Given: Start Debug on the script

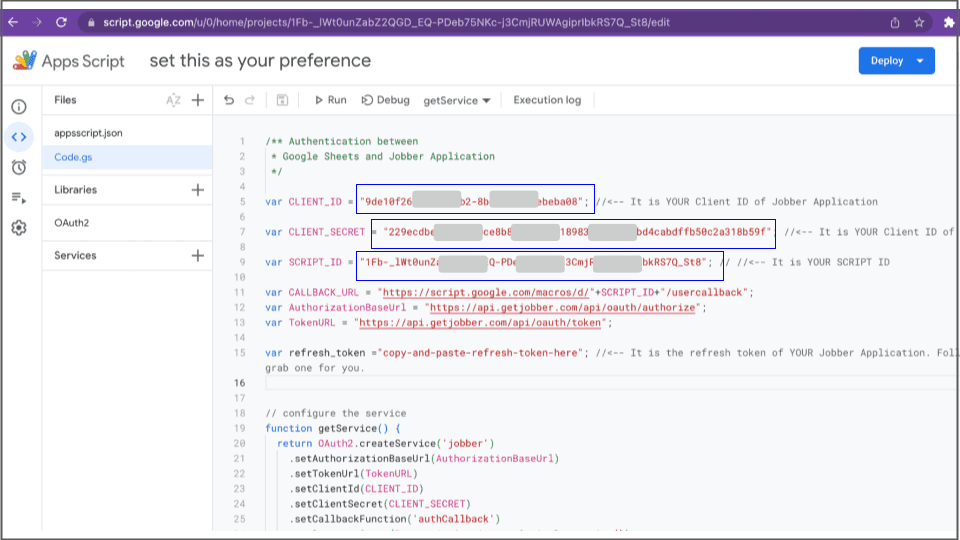Looking at the screenshot, I should coord(386,100).
